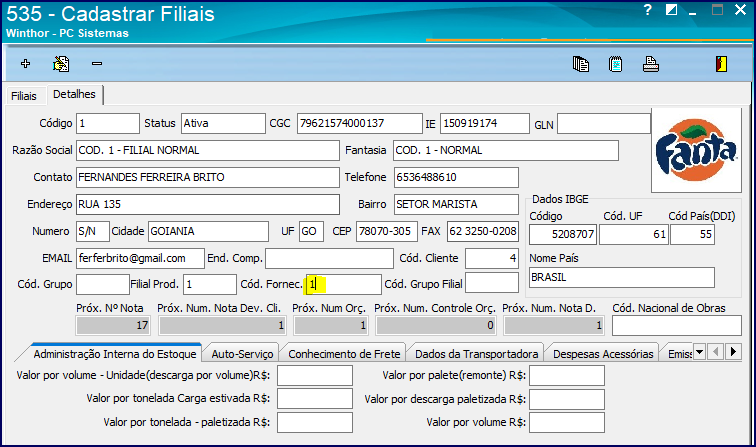Click Valor por palete(remonte) field
Image resolution: width=756 pixels, height=447 pixels.
[x=567, y=376]
